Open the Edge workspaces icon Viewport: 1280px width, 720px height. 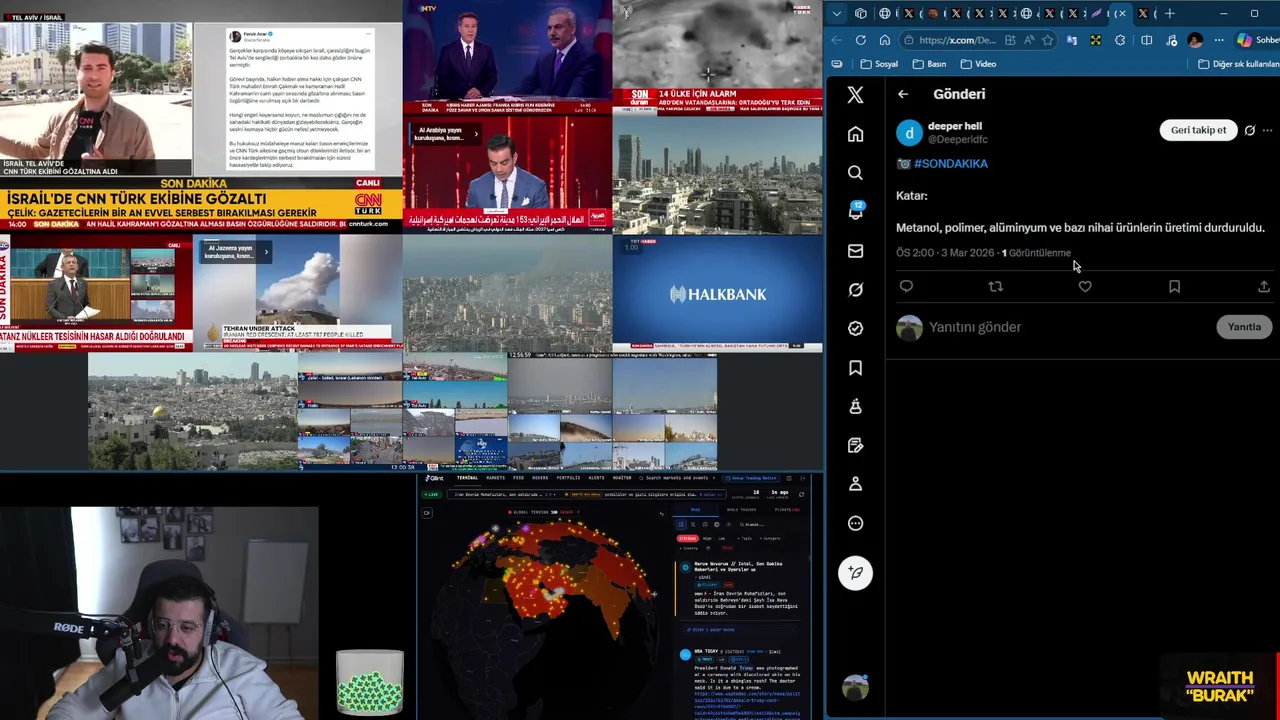(861, 13)
